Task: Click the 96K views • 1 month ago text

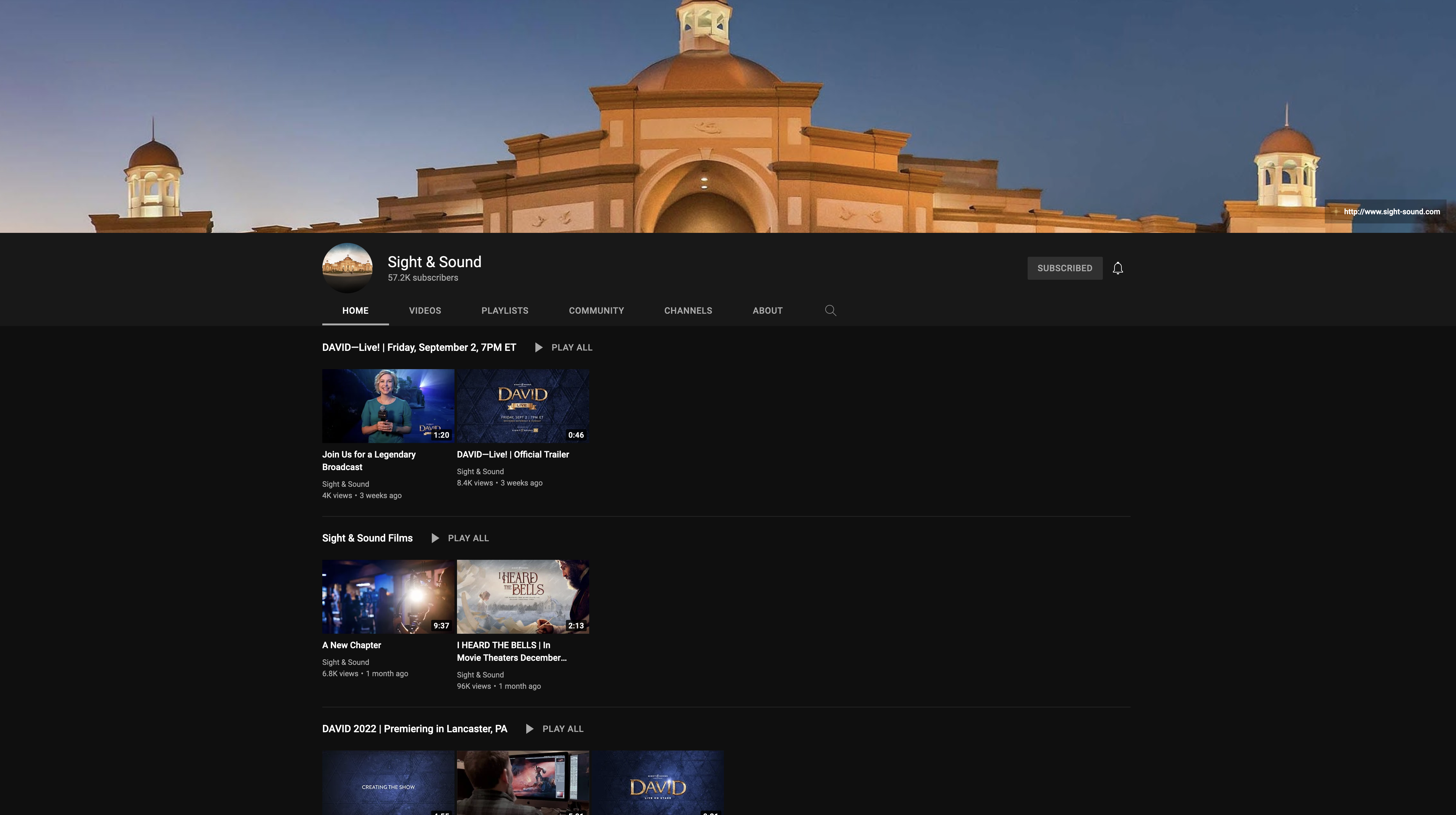Action: click(x=499, y=686)
